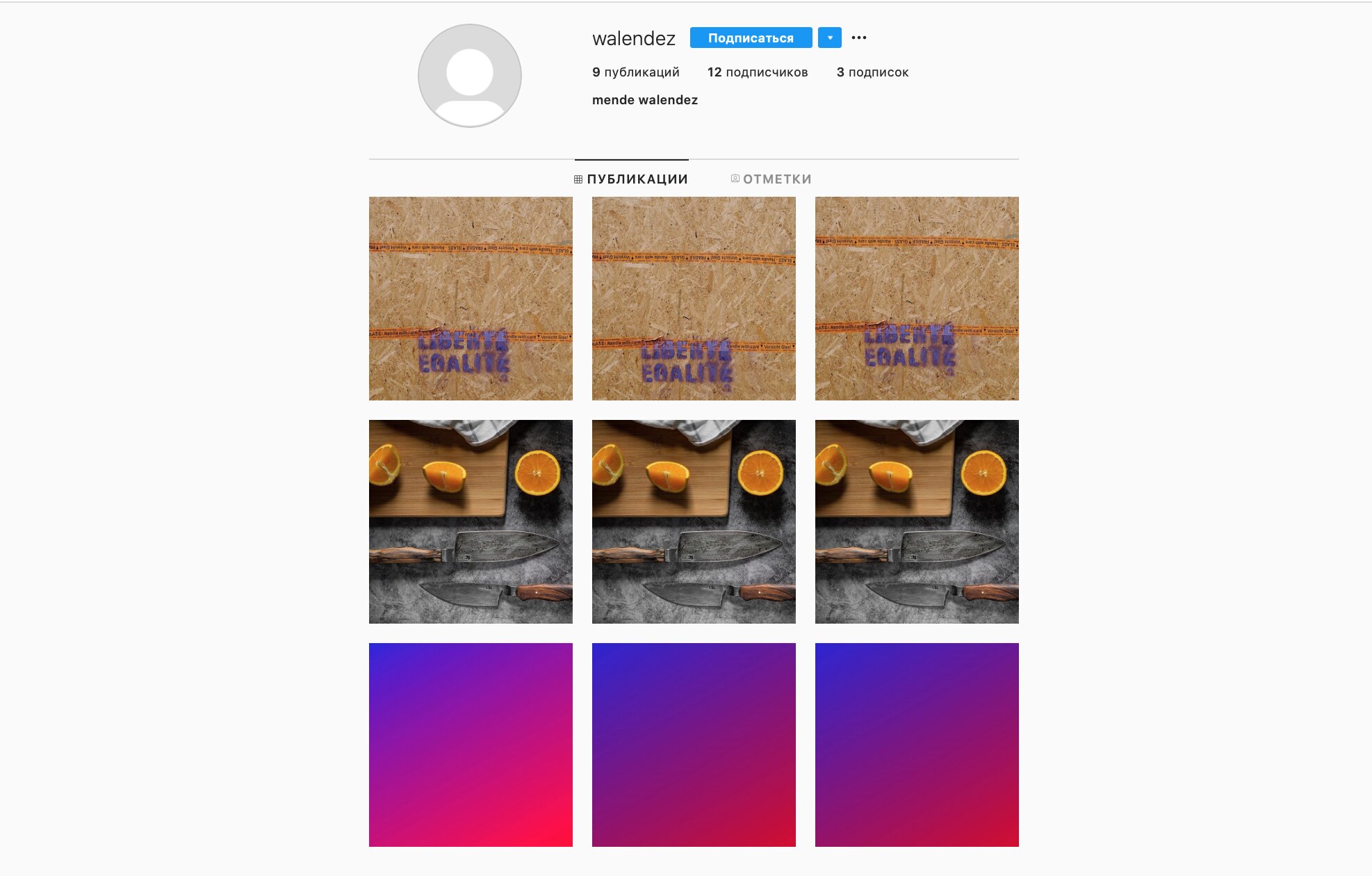Open the third oranges and knives post
This screenshot has width=1372, height=876.
[917, 521]
